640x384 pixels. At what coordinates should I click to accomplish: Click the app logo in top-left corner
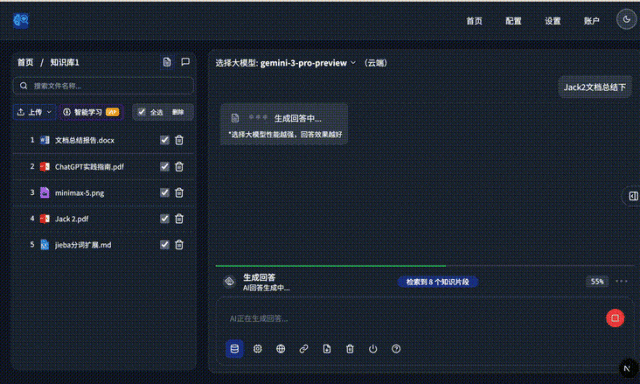(21, 20)
